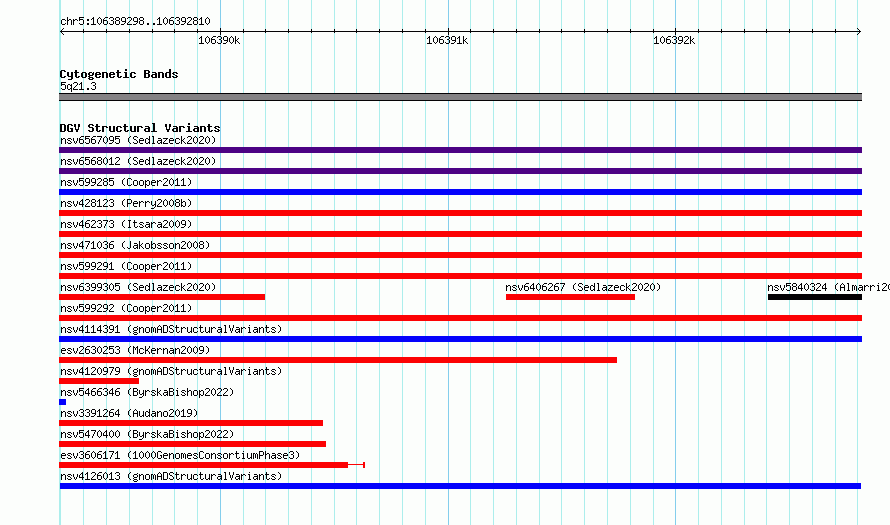The height and width of the screenshot is (525, 890).
Task: Click the left arrow end of ruler
Action: click(62, 31)
